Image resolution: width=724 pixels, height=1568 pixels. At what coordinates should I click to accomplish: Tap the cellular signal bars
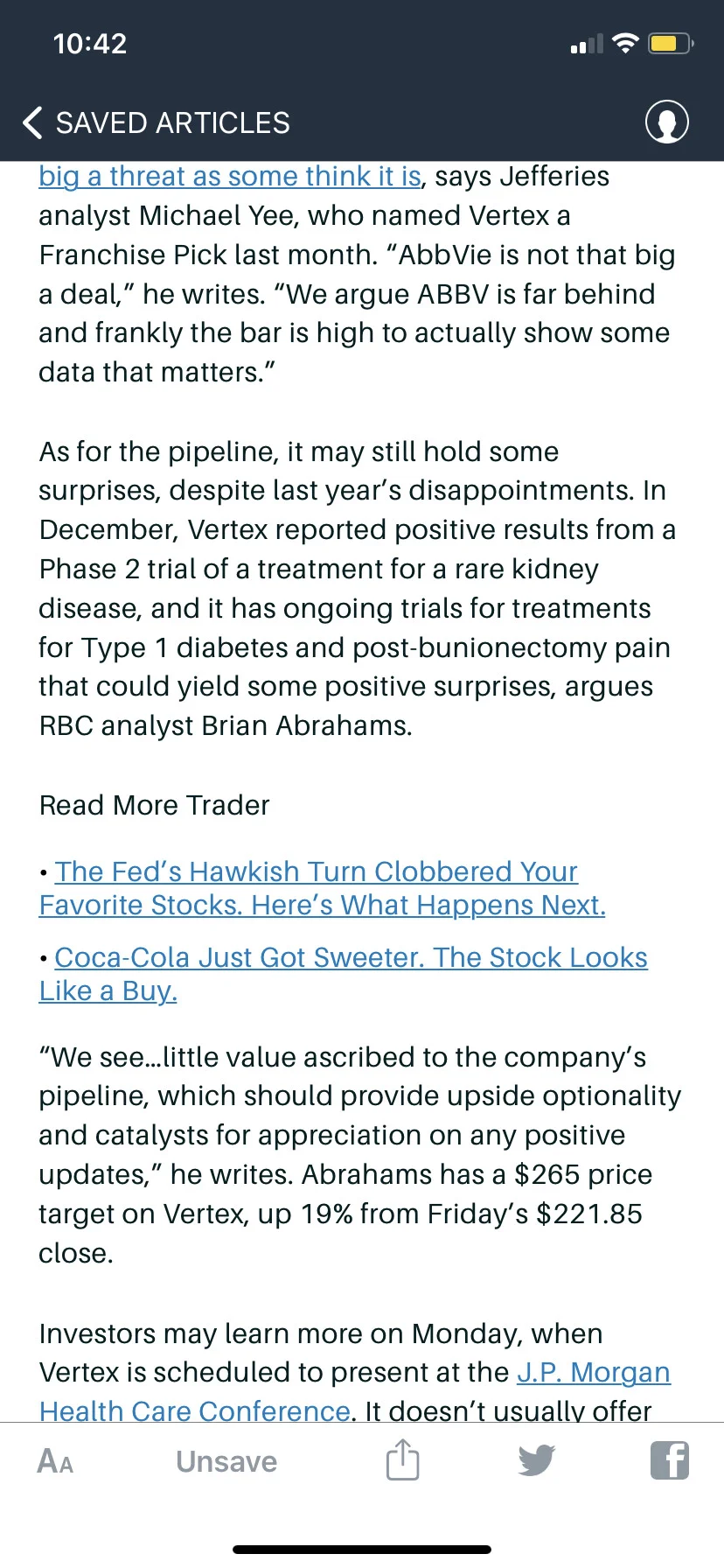(587, 44)
